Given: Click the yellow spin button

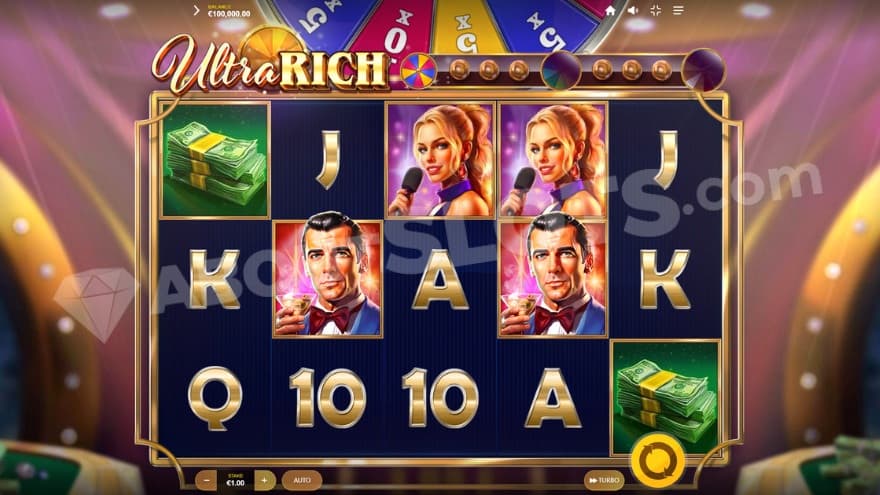Looking at the screenshot, I should 657,460.
